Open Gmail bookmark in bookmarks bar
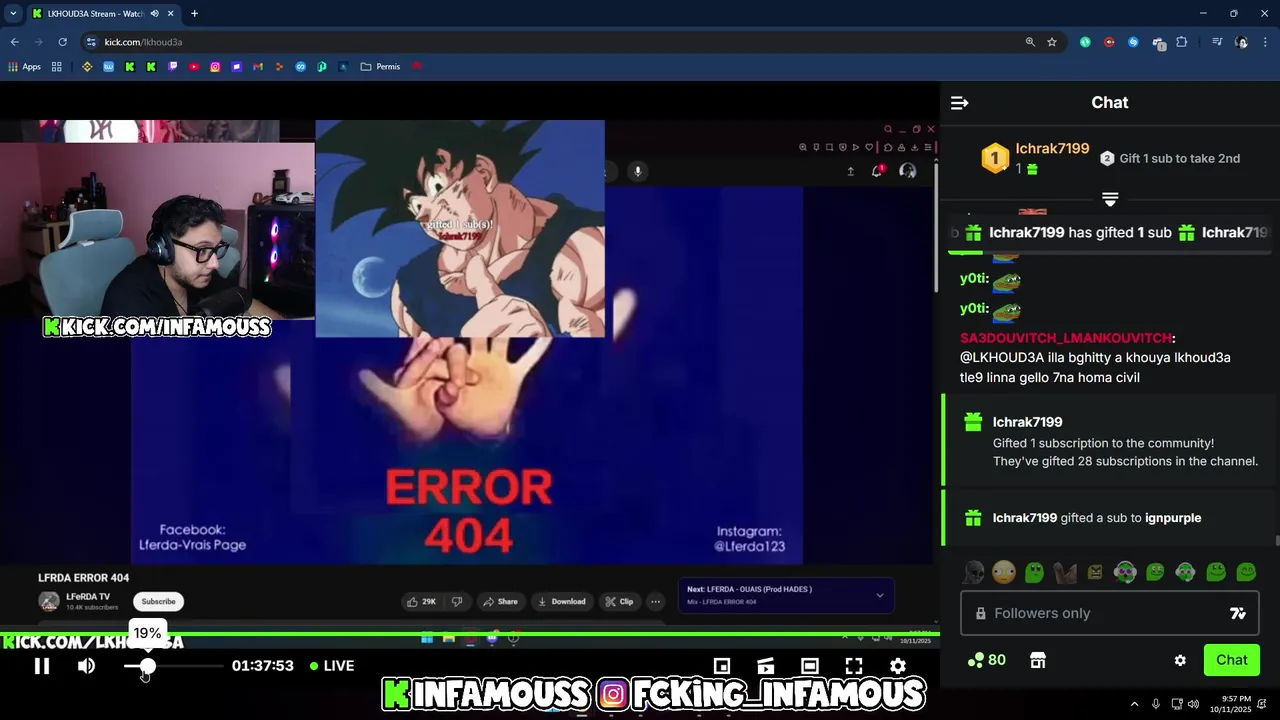Image resolution: width=1280 pixels, height=720 pixels. coord(258,67)
